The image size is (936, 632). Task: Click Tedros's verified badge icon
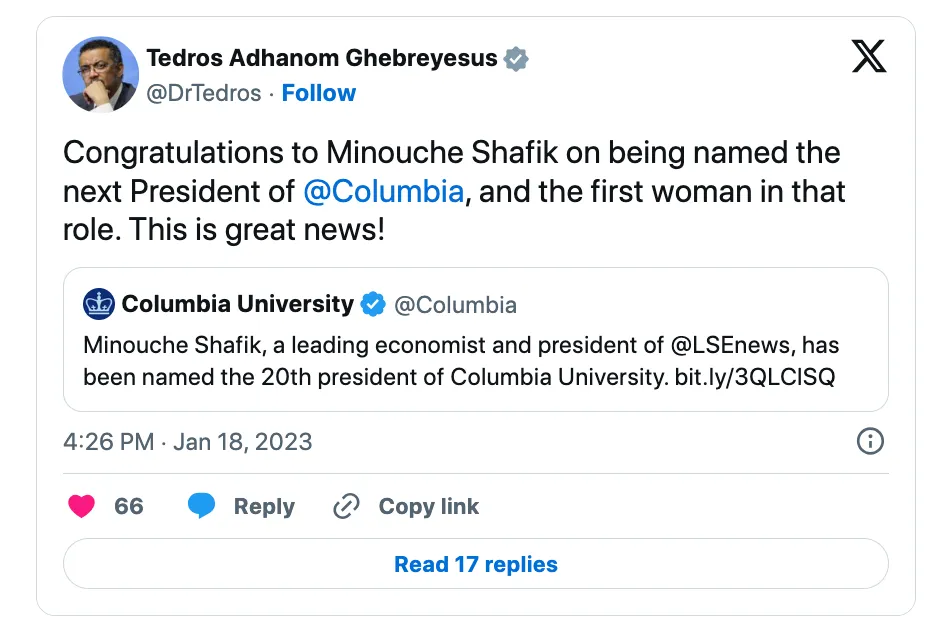point(516,59)
